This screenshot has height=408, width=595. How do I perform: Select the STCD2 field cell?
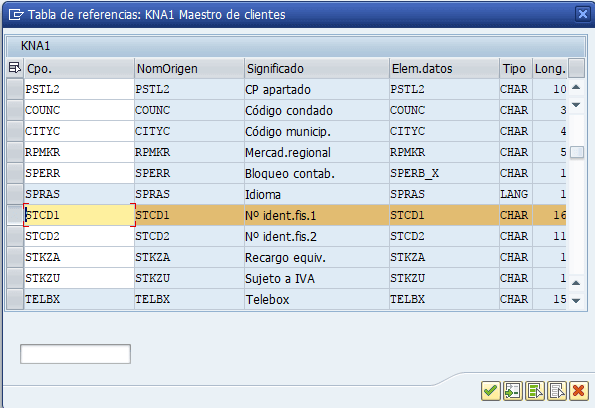click(x=79, y=236)
